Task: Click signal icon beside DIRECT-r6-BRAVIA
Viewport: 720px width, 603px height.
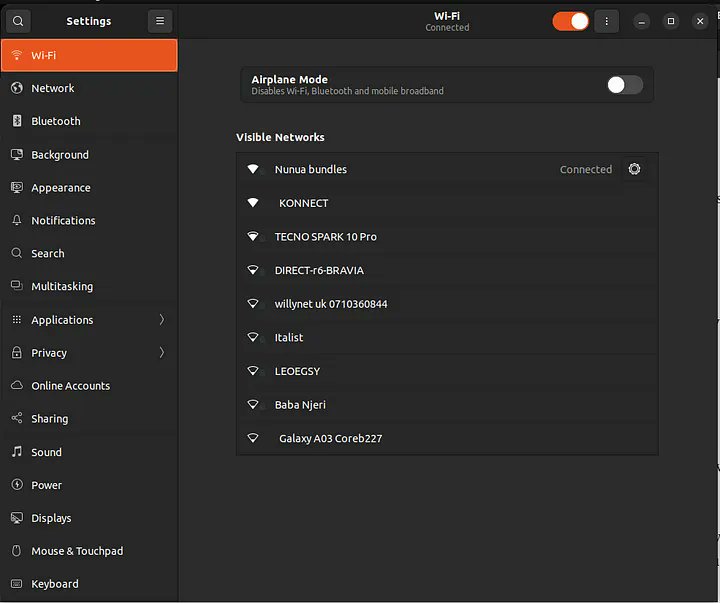Action: pos(253,270)
